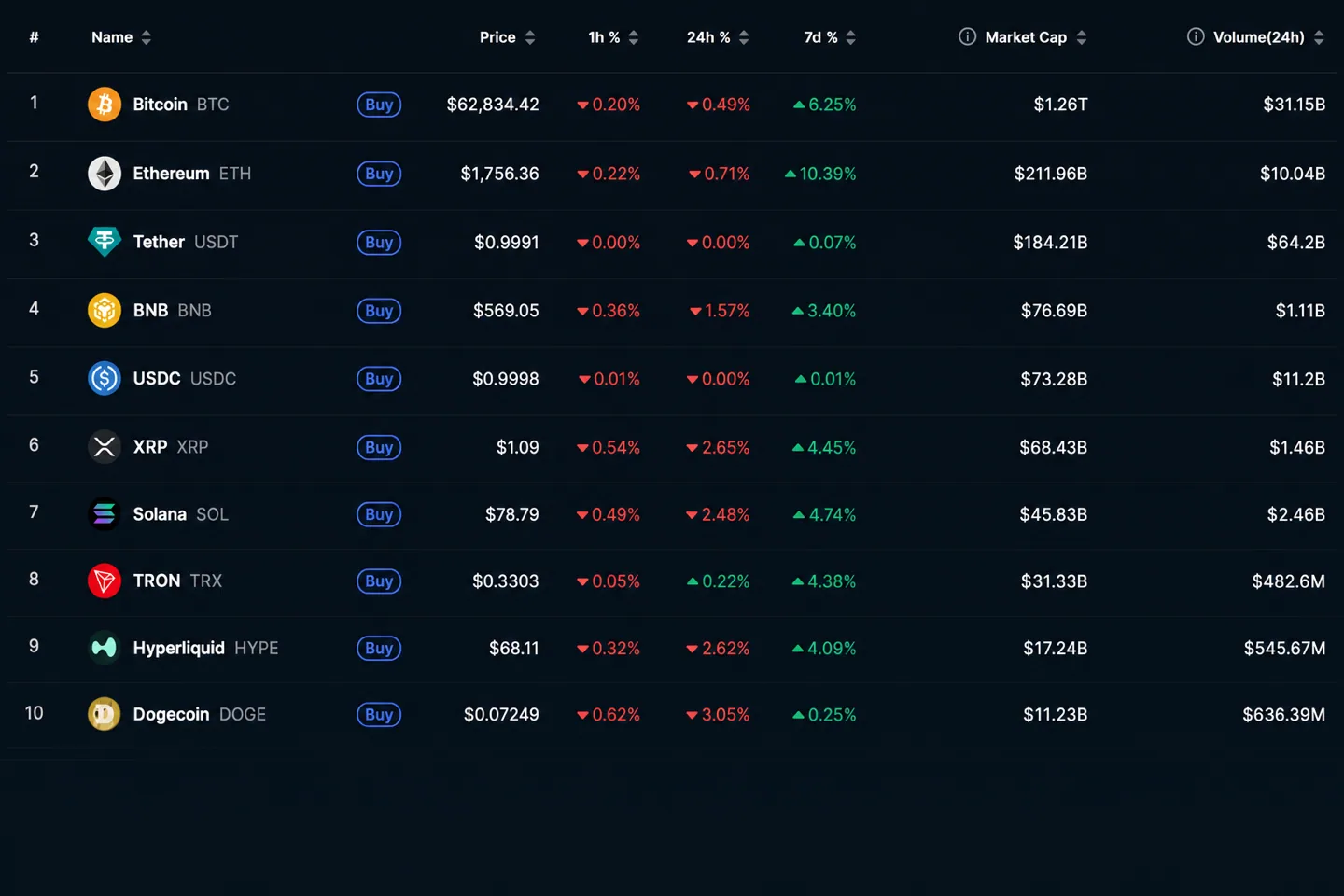
Task: Click Tether's volume value $64.2B
Action: [1296, 242]
